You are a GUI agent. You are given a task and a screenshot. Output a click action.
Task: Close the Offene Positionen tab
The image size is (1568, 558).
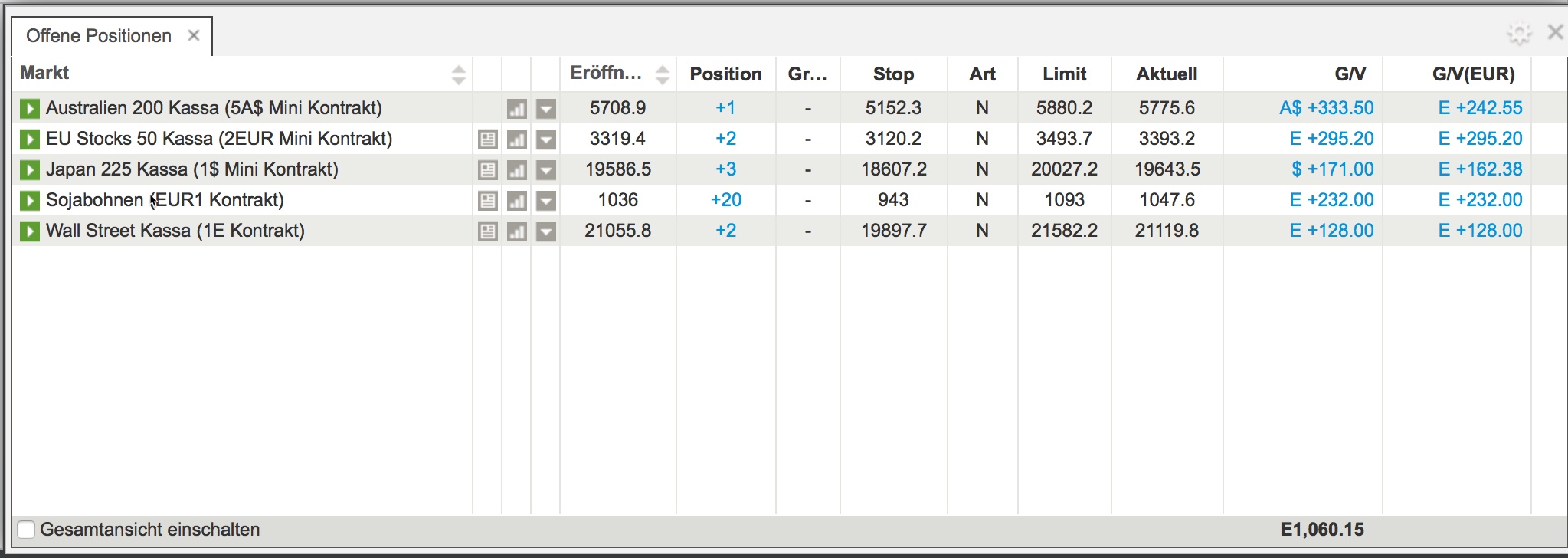click(x=194, y=35)
